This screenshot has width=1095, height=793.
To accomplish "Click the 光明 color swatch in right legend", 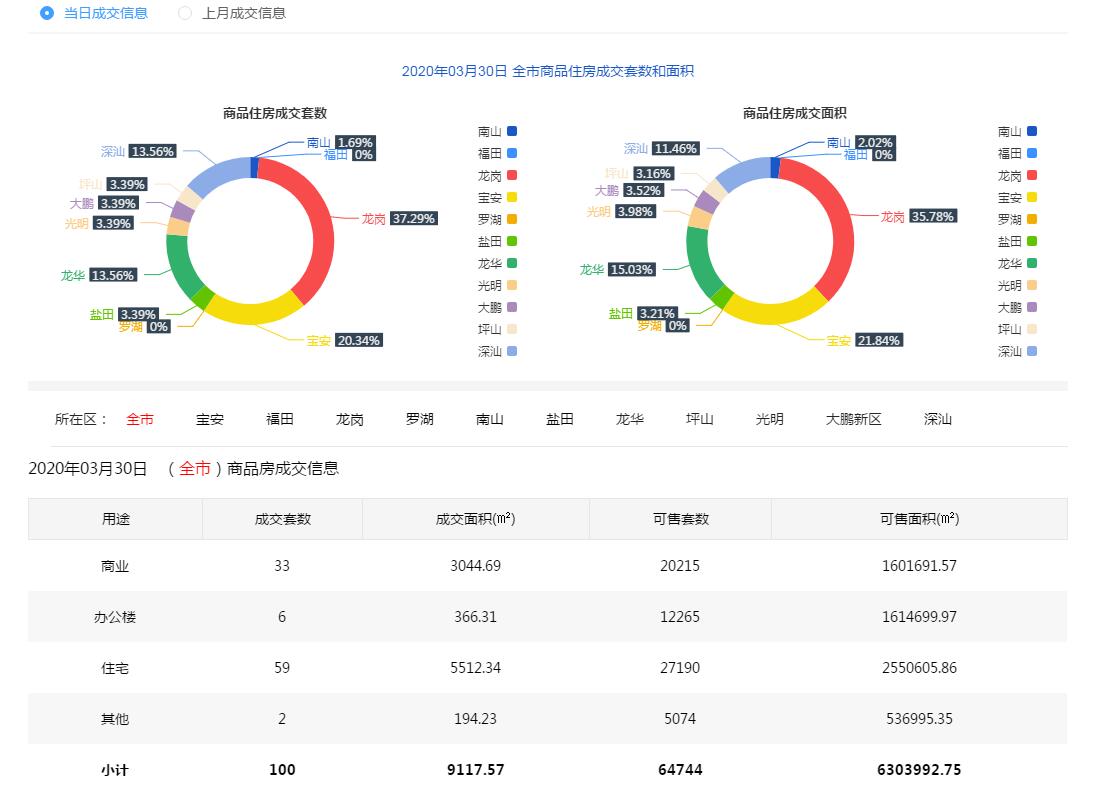I will [x=1032, y=285].
